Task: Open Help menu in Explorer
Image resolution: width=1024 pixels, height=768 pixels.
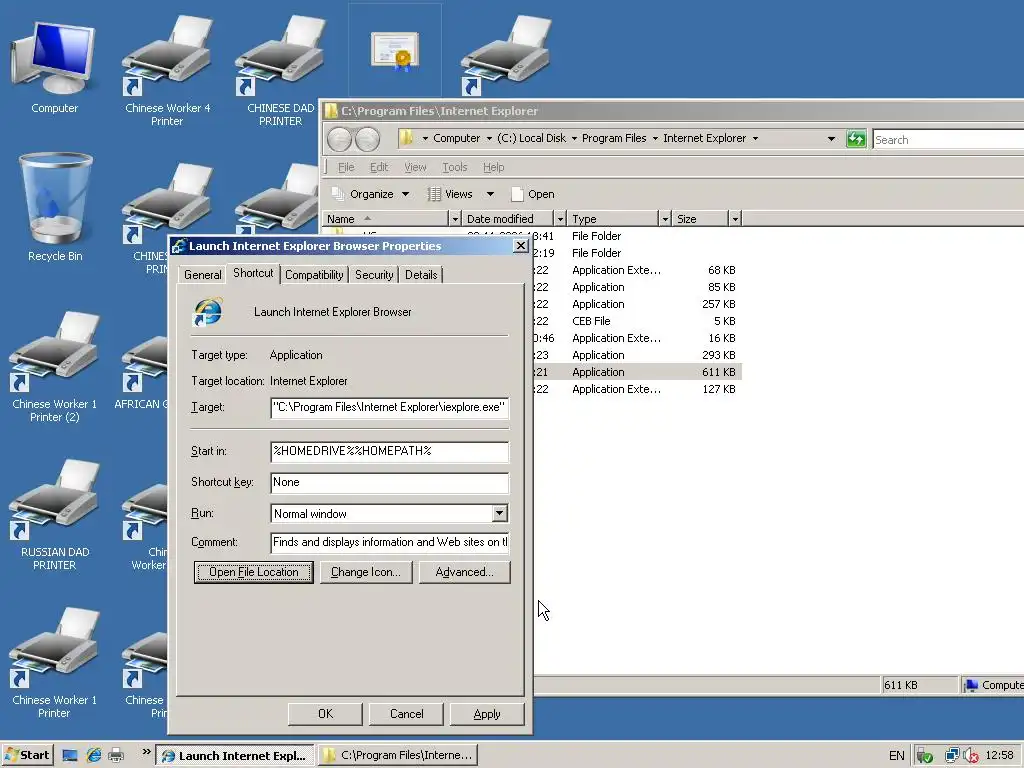Action: [494, 167]
